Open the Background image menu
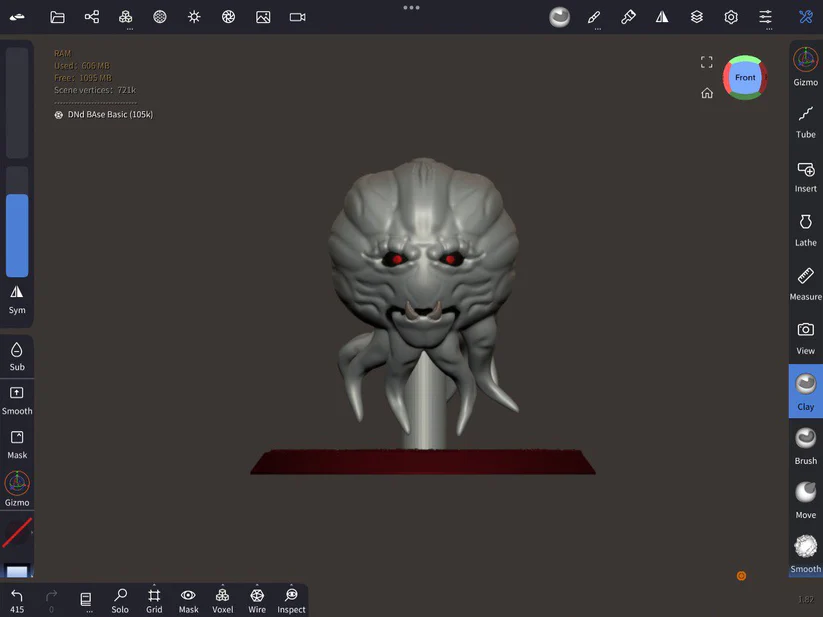Screen dimensions: 823x617 pyautogui.click(x=263, y=17)
